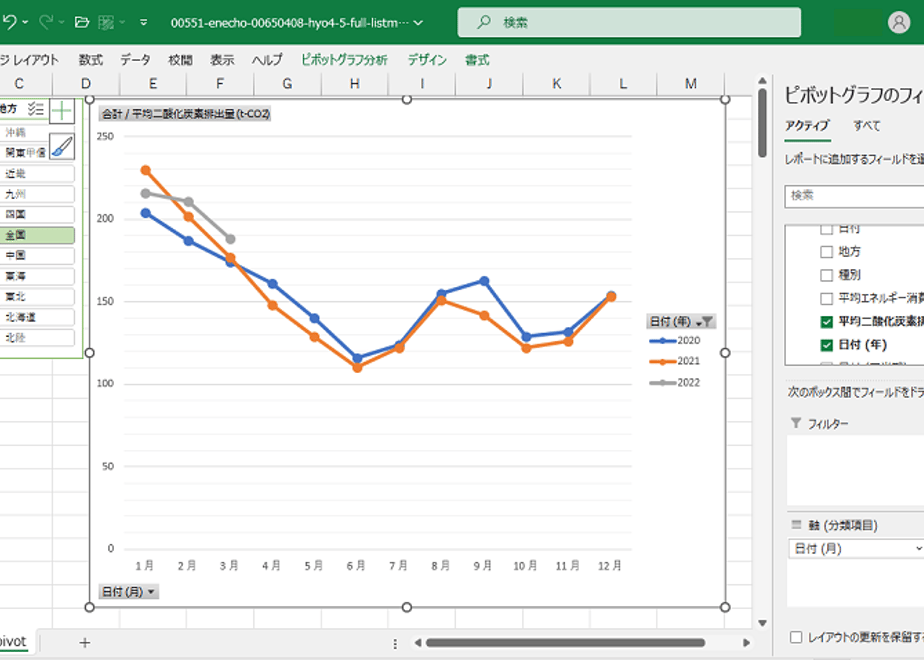Check the 種別 field checkbox

point(826,275)
